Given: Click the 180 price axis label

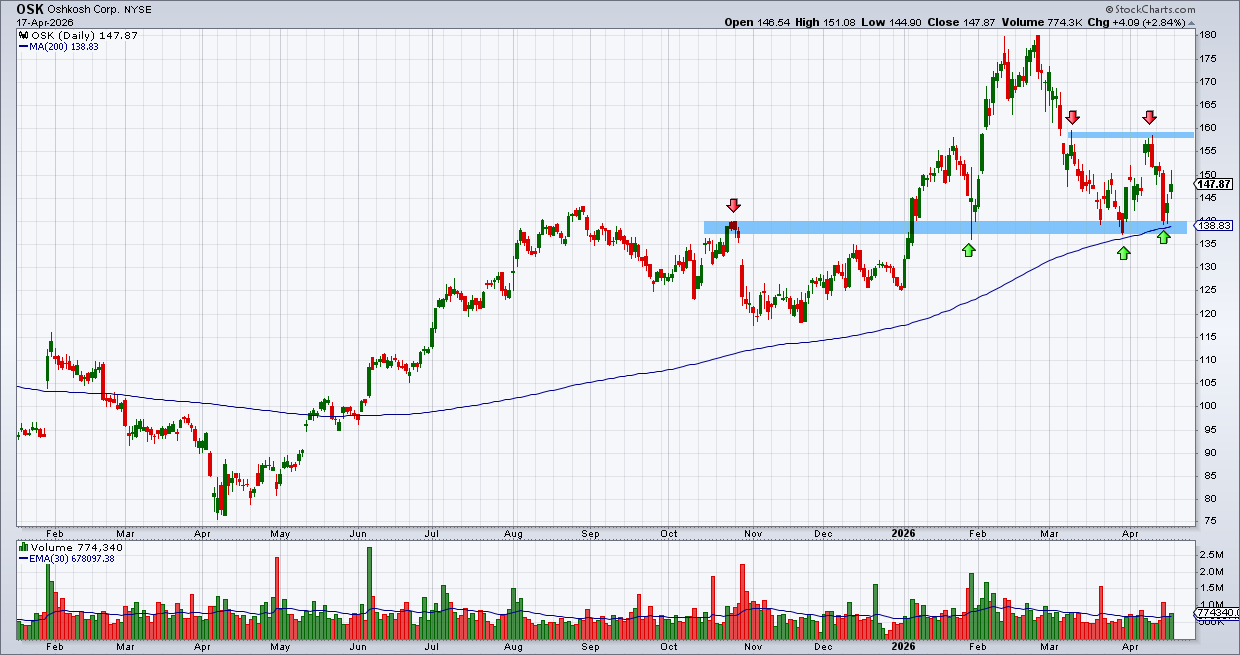Looking at the screenshot, I should 1209,35.
